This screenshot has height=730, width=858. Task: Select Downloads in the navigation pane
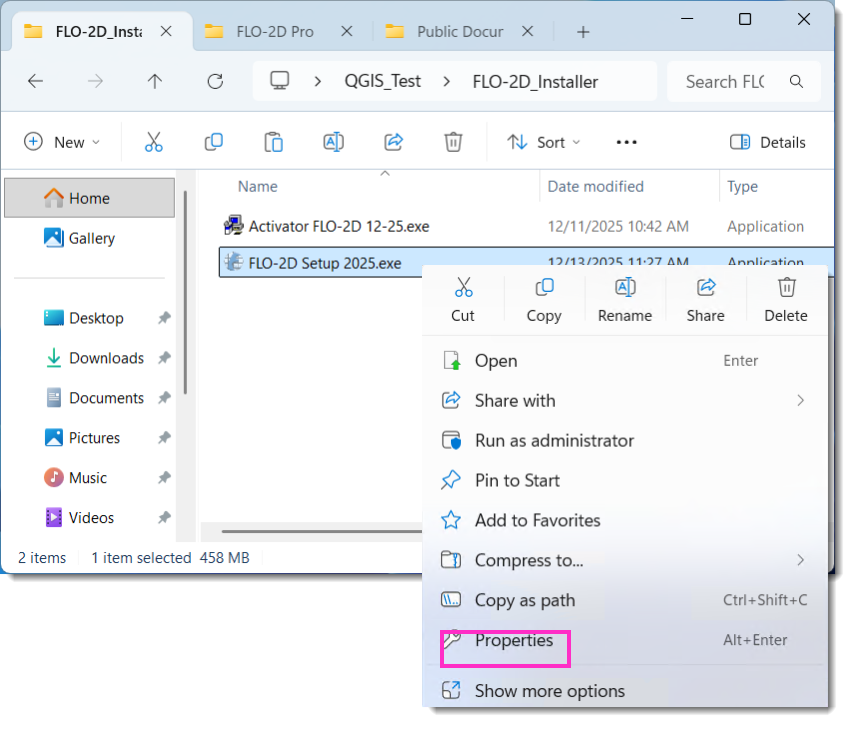105,358
